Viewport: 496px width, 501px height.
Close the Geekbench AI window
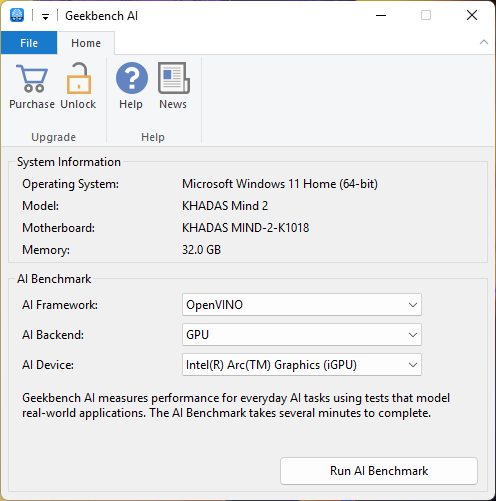[x=472, y=15]
